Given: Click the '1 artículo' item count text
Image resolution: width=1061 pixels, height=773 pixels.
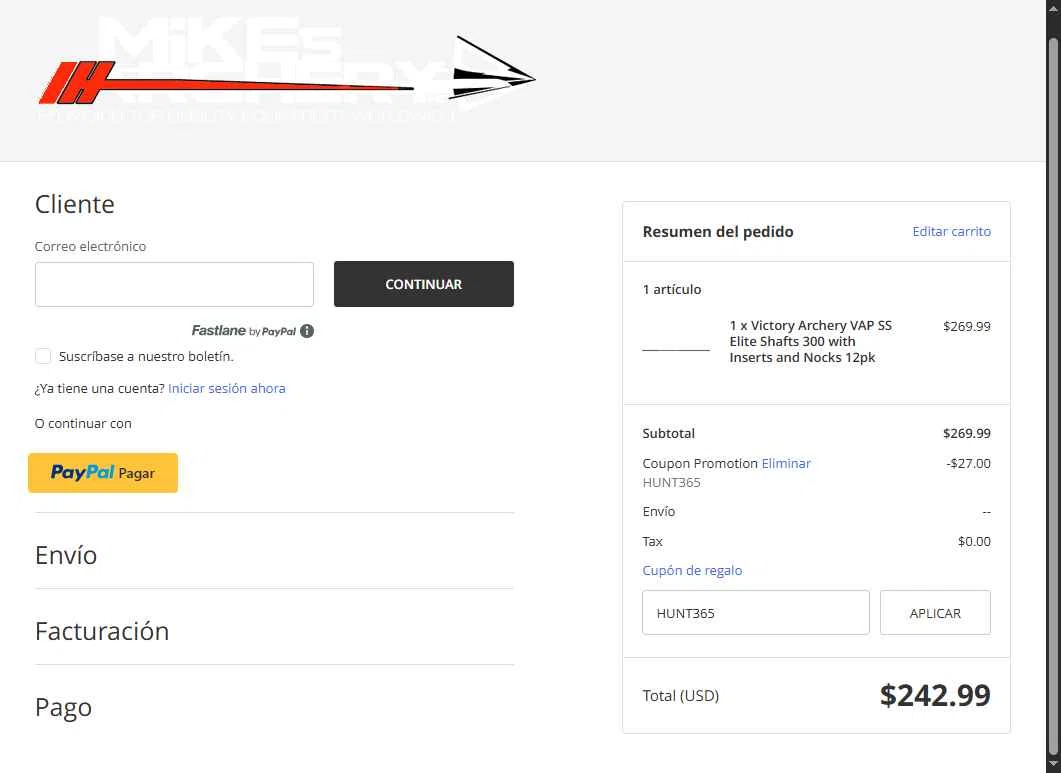Looking at the screenshot, I should click(x=672, y=290).
